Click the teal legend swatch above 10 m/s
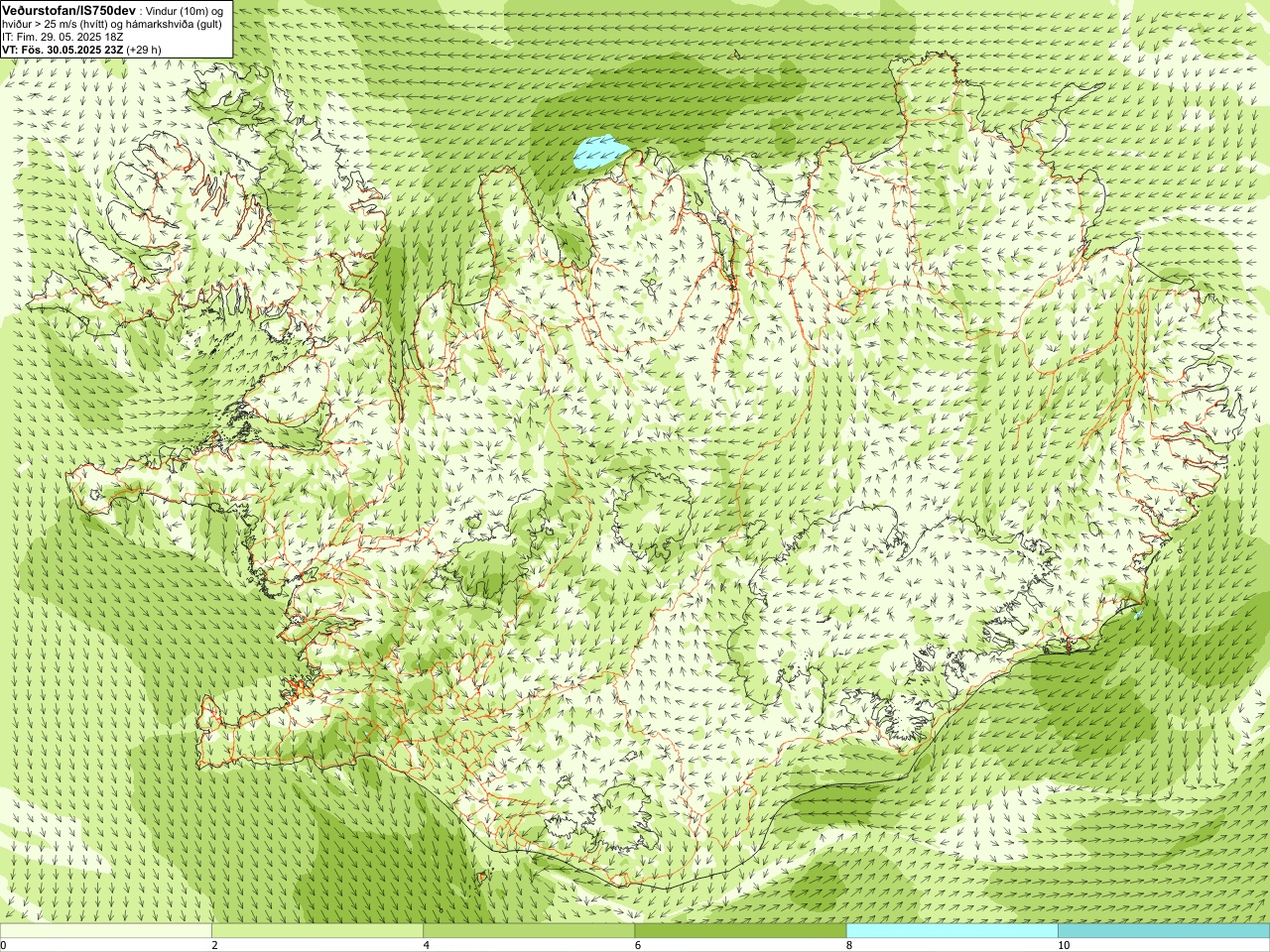The image size is (1270, 952). [x=1163, y=931]
